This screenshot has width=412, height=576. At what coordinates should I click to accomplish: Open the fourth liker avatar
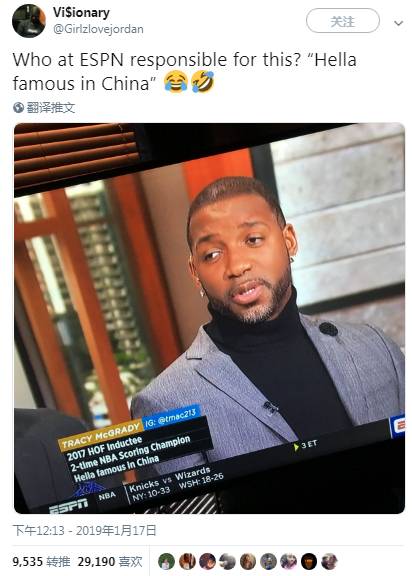[x=227, y=561]
